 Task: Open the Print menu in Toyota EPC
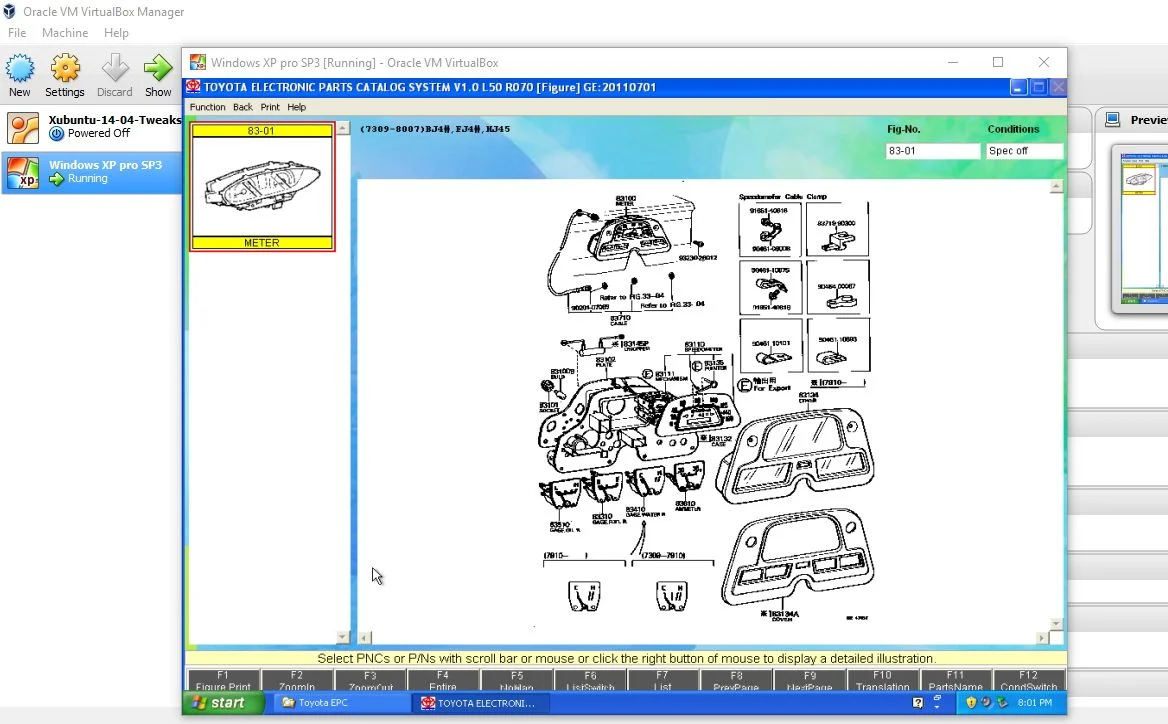click(x=270, y=107)
